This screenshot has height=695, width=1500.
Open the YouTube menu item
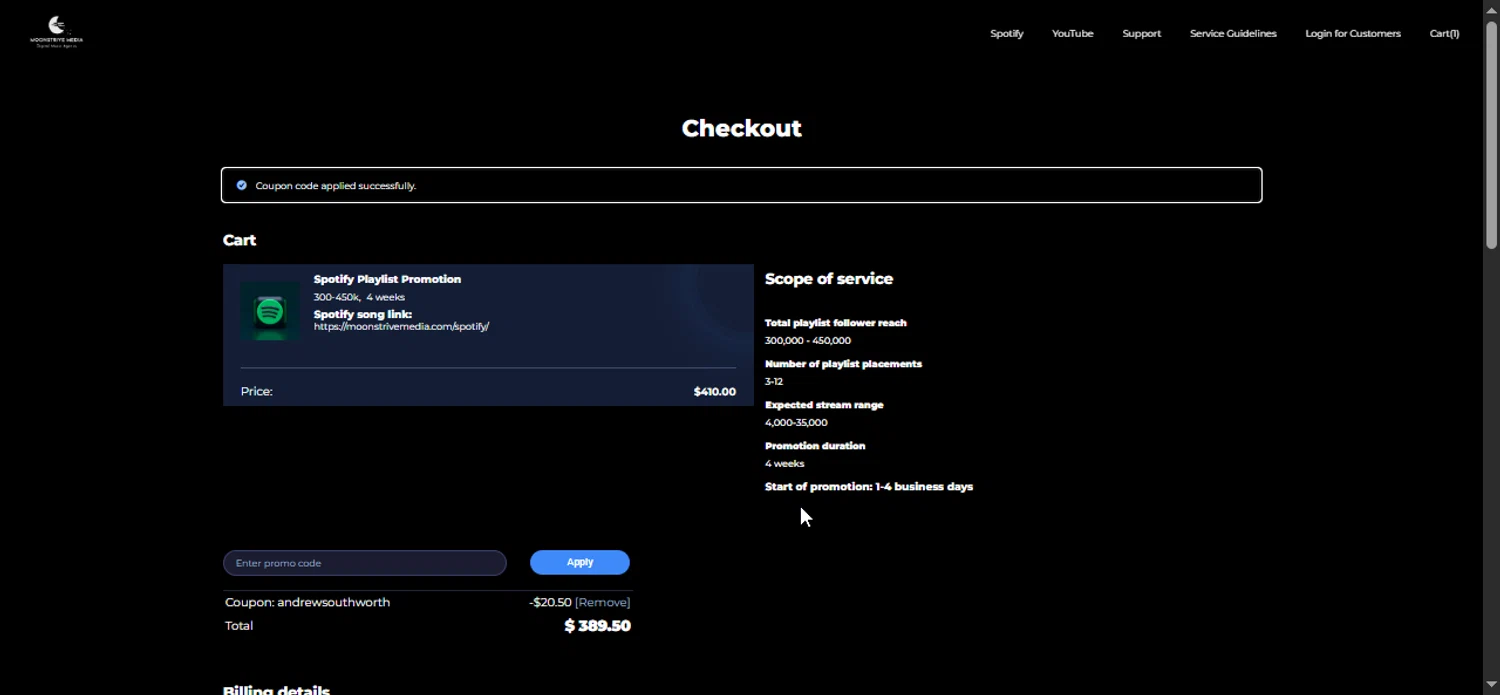click(x=1072, y=33)
